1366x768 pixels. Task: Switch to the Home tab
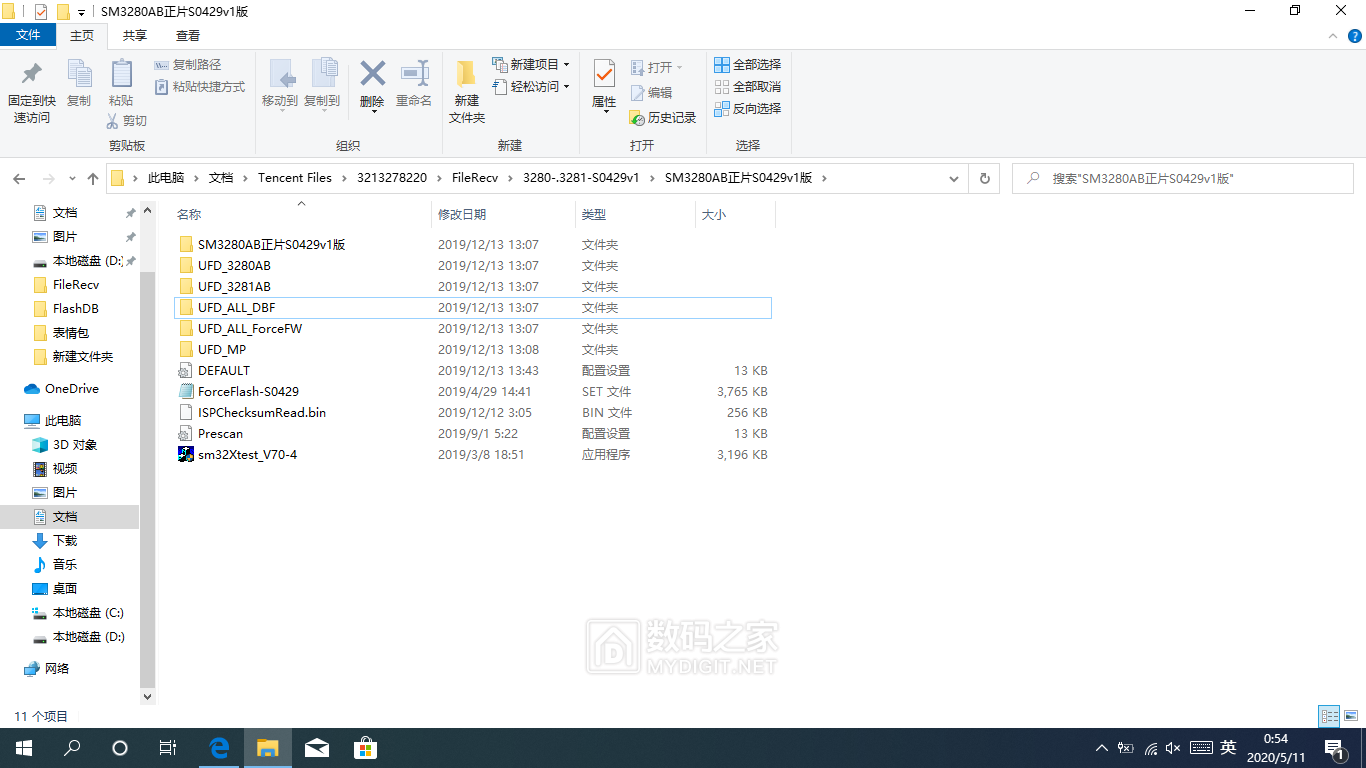(82, 35)
